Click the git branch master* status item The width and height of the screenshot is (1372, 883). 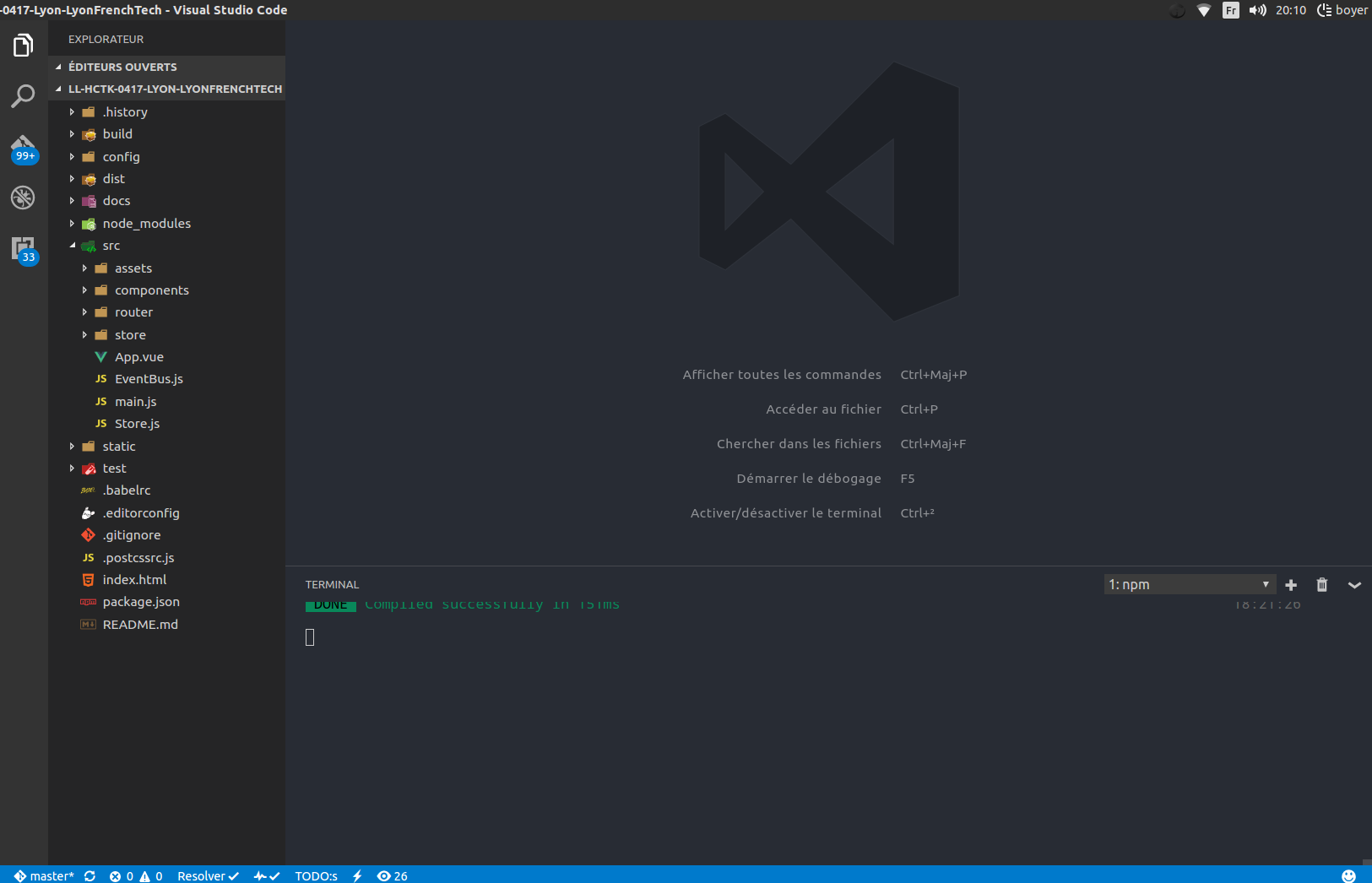[x=44, y=875]
